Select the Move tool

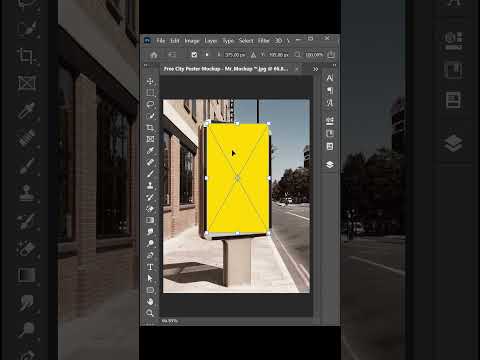tap(150, 81)
